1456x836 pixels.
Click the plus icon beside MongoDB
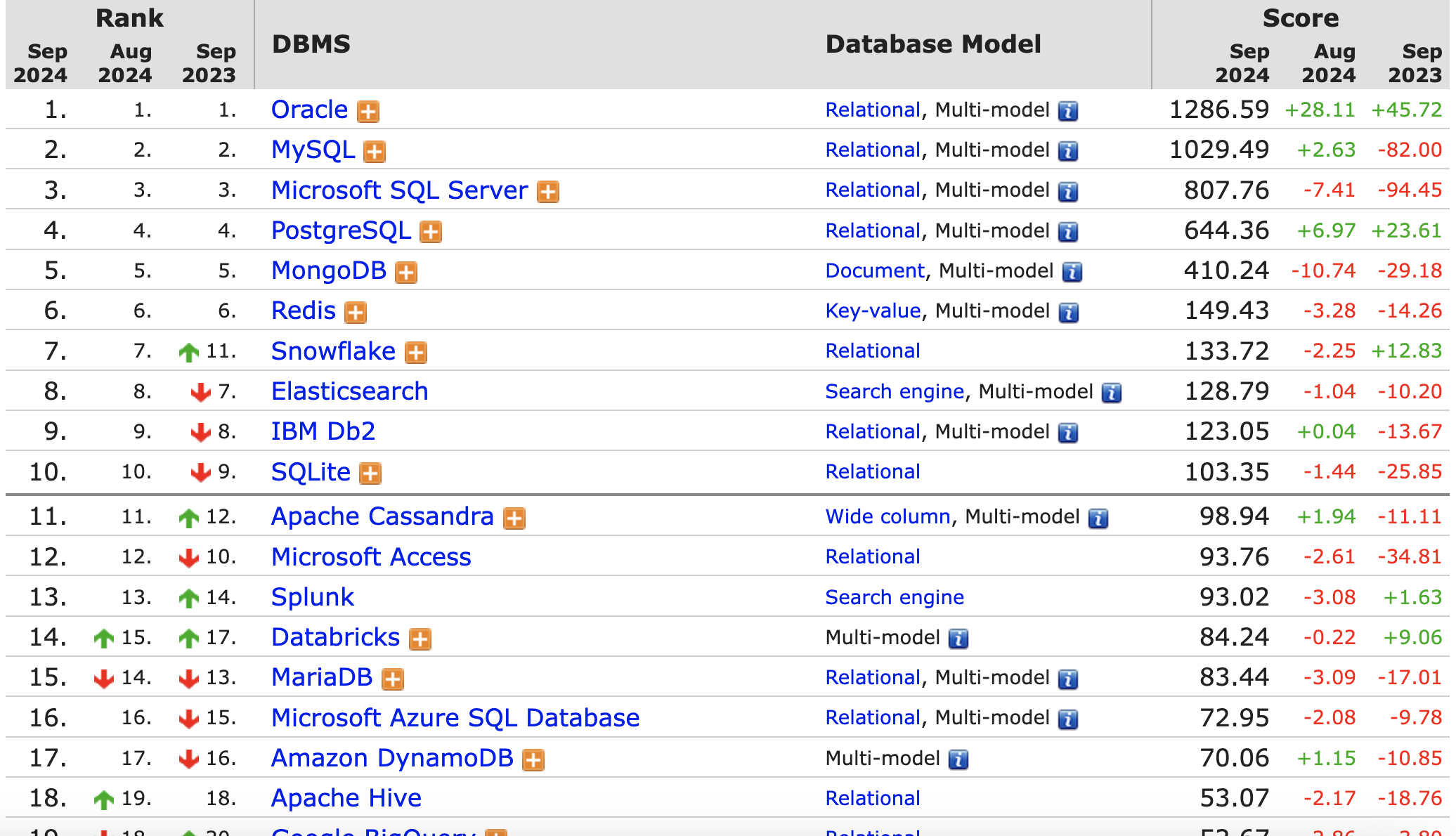click(x=406, y=272)
